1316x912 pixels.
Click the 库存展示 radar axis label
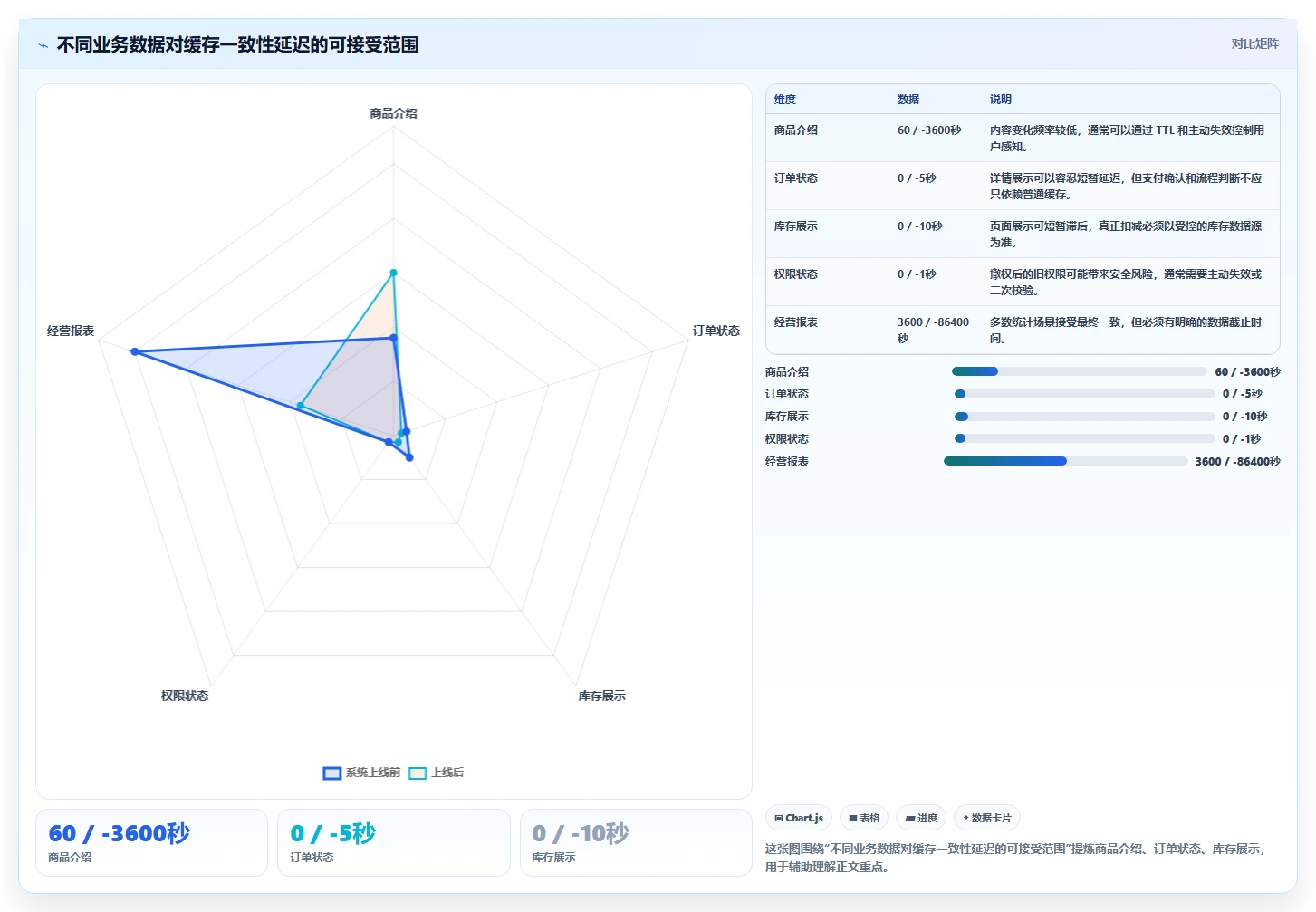[x=602, y=696]
